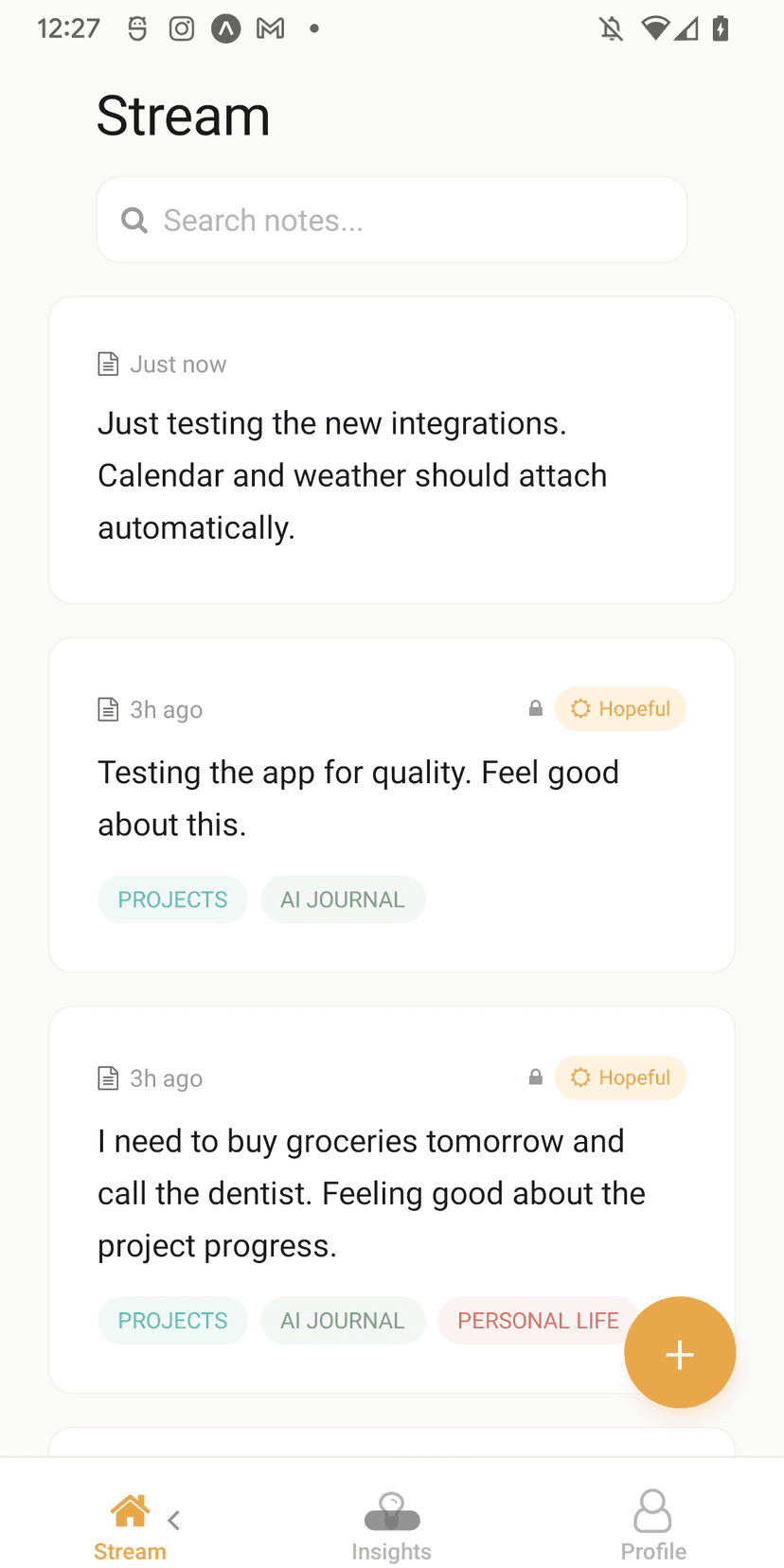
Task: Toggle the Hopeful mood chip on groceries note
Action: (620, 1077)
